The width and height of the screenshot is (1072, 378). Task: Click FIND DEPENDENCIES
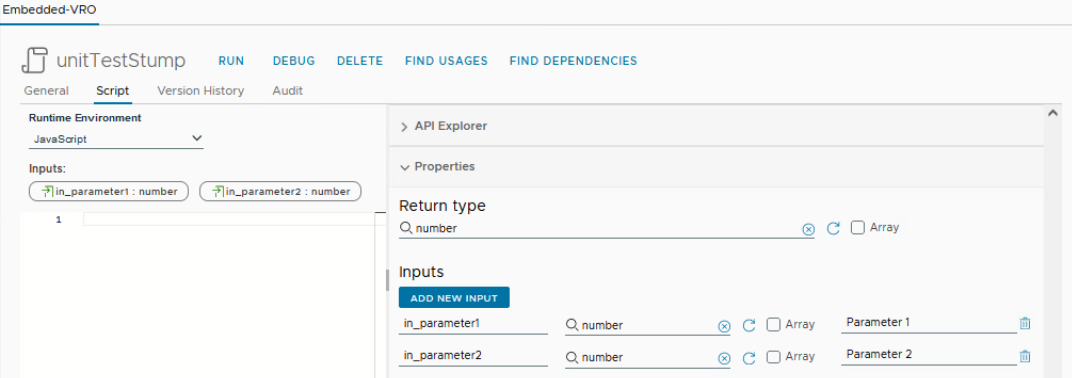coord(573,61)
